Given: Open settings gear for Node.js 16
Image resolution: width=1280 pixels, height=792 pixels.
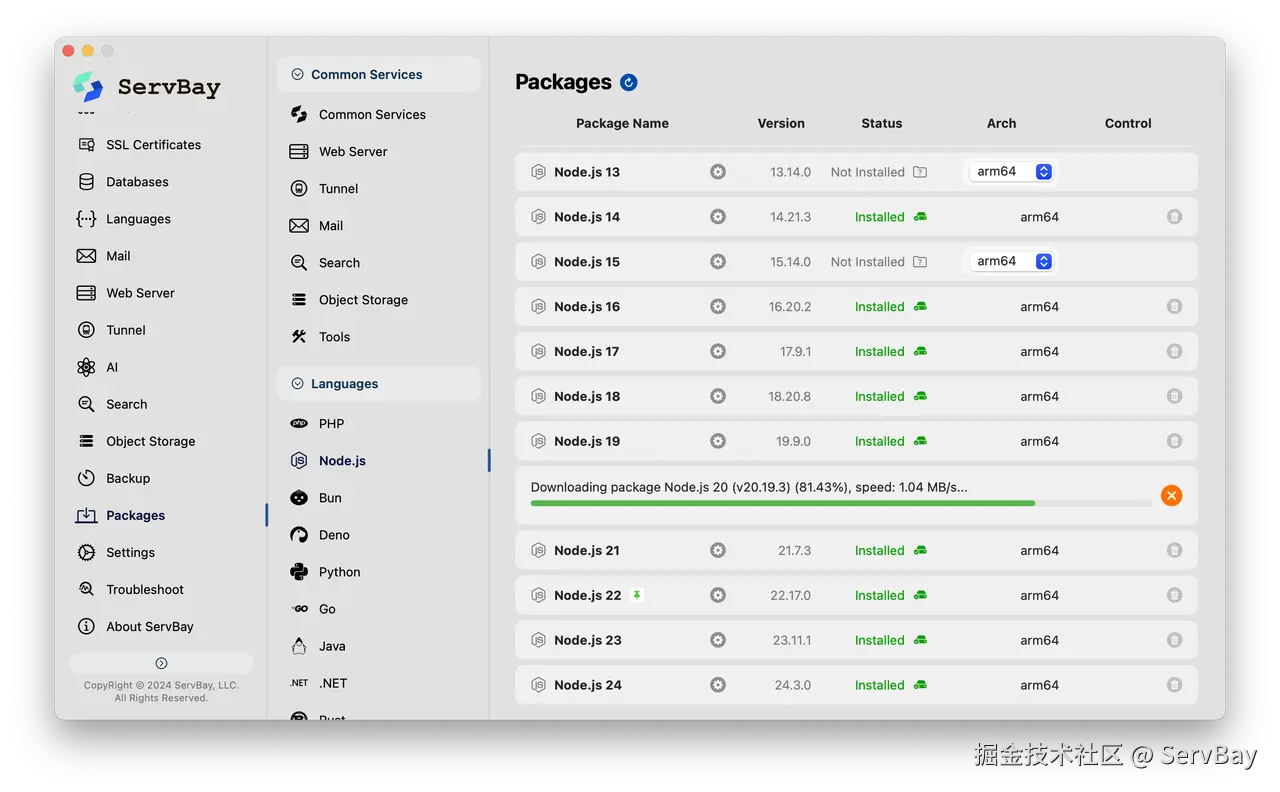Looking at the screenshot, I should click(717, 307).
